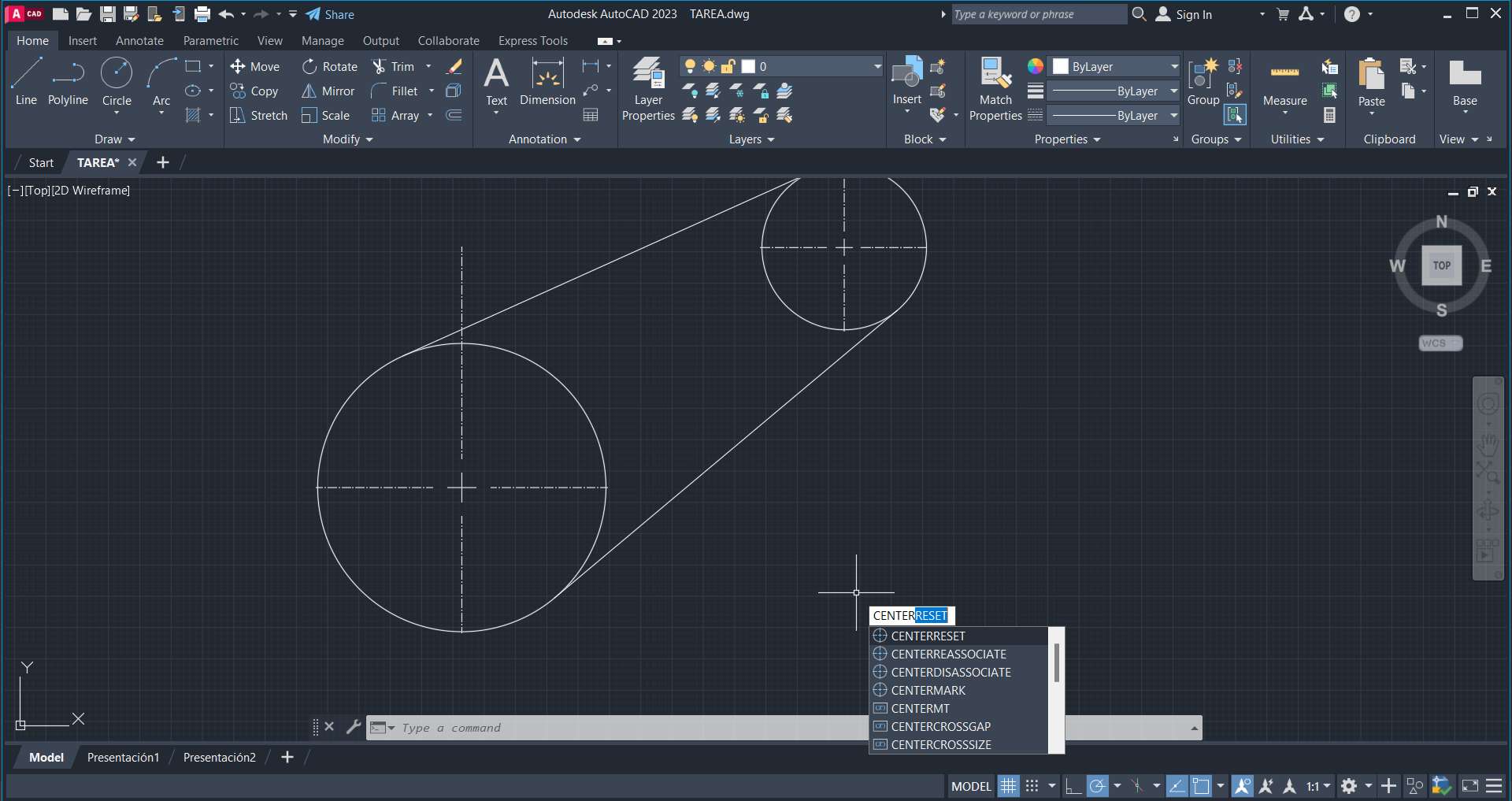Toggle ortho mode in status bar
The height and width of the screenshot is (801, 1512).
(x=1073, y=786)
